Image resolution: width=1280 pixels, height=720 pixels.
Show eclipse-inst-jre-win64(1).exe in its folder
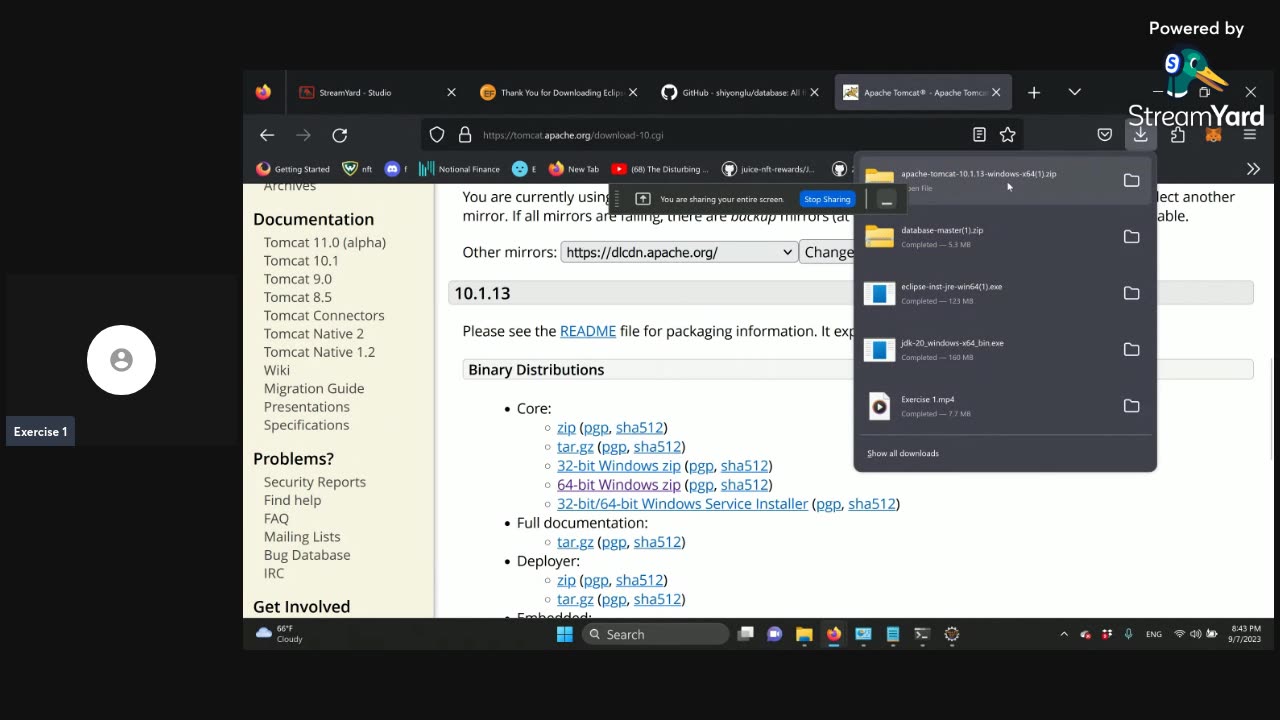[1131, 293]
